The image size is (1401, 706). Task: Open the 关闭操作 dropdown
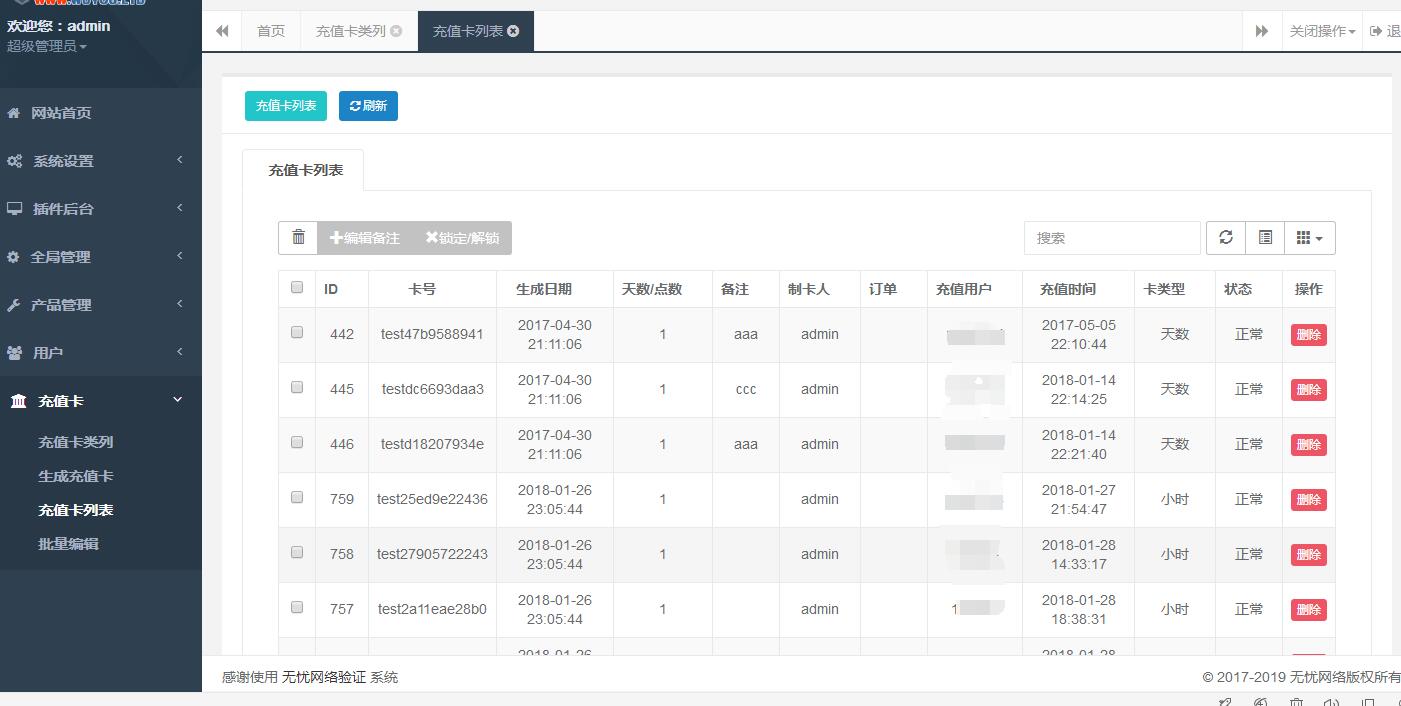1322,31
